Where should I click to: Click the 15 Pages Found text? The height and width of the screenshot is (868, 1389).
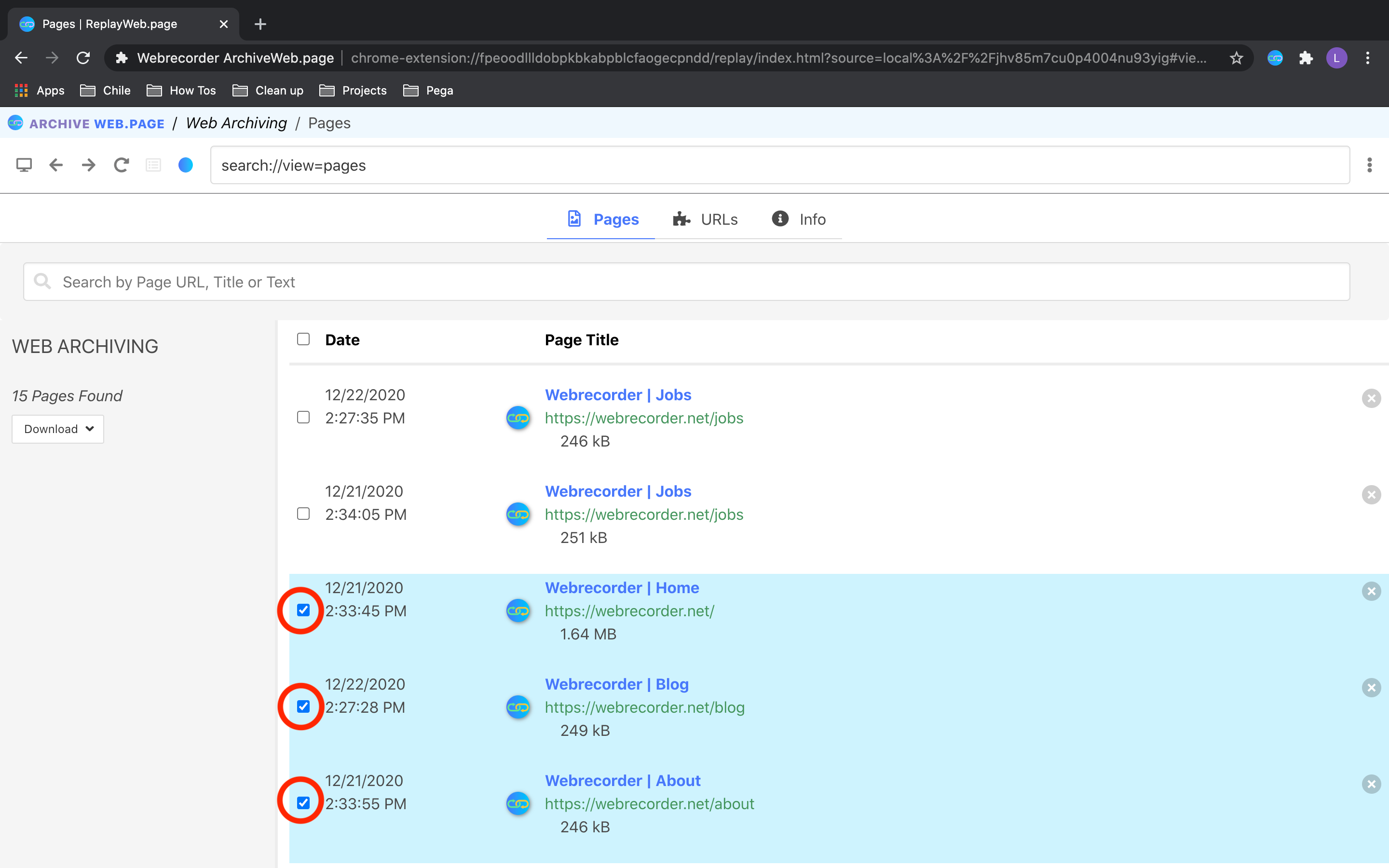coord(67,396)
